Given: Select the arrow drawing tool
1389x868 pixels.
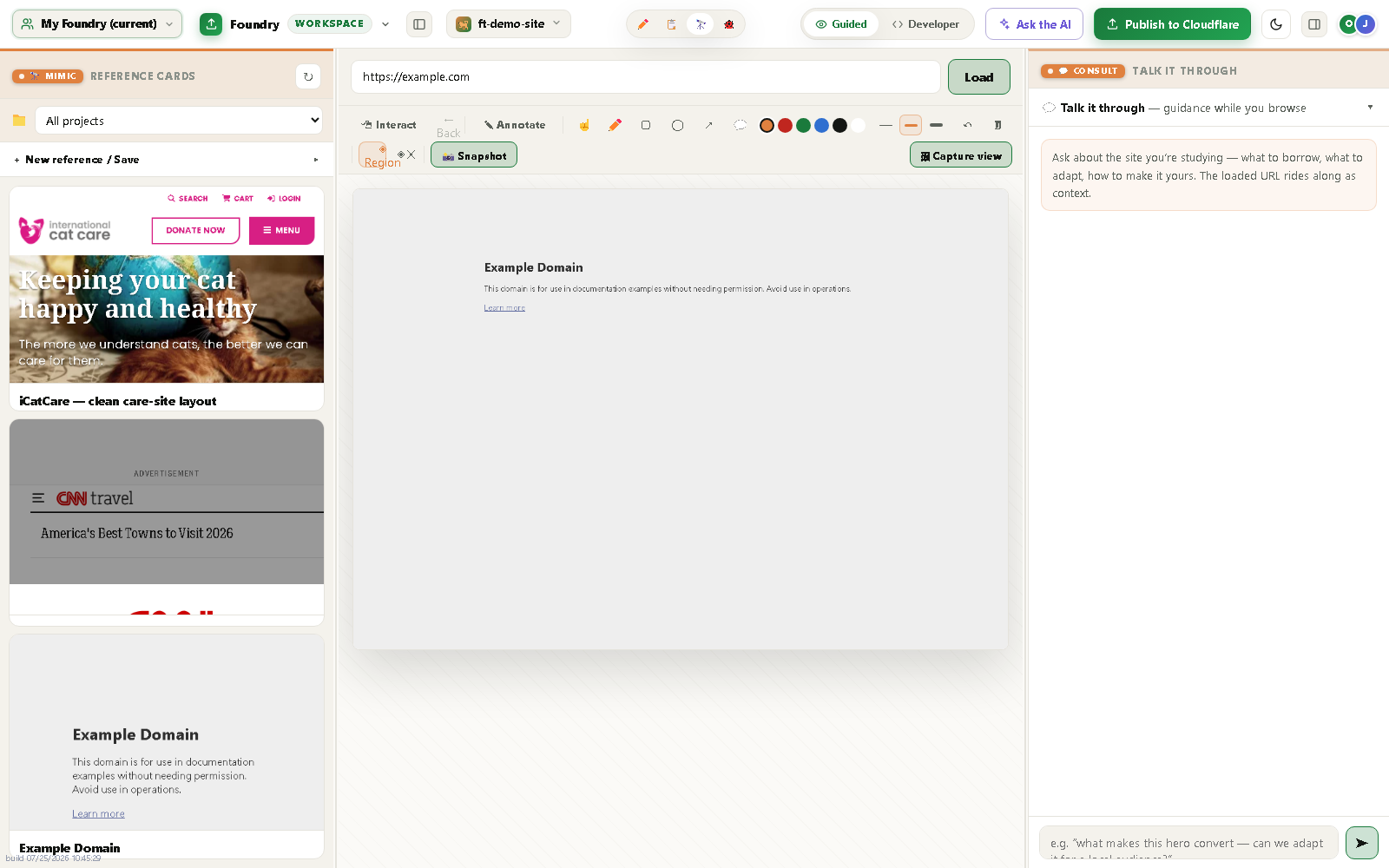Looking at the screenshot, I should point(708,125).
